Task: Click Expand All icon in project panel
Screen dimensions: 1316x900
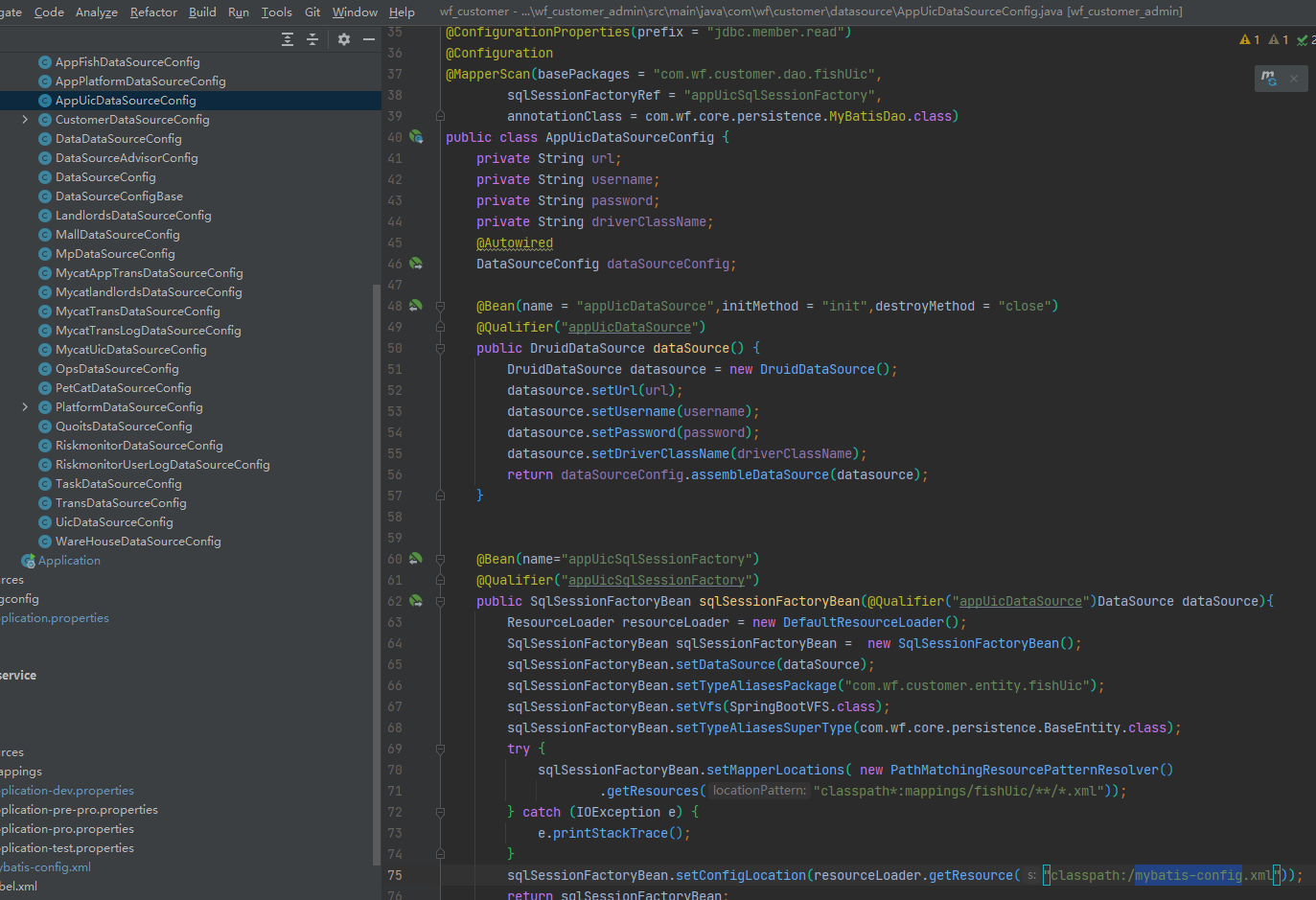Action: point(288,39)
